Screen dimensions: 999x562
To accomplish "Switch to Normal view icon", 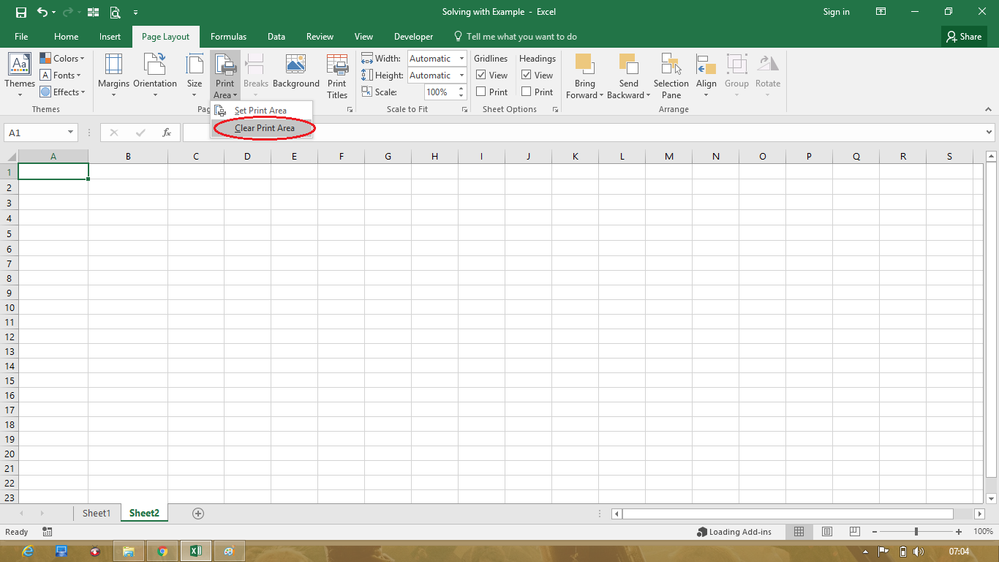I will pyautogui.click(x=799, y=531).
